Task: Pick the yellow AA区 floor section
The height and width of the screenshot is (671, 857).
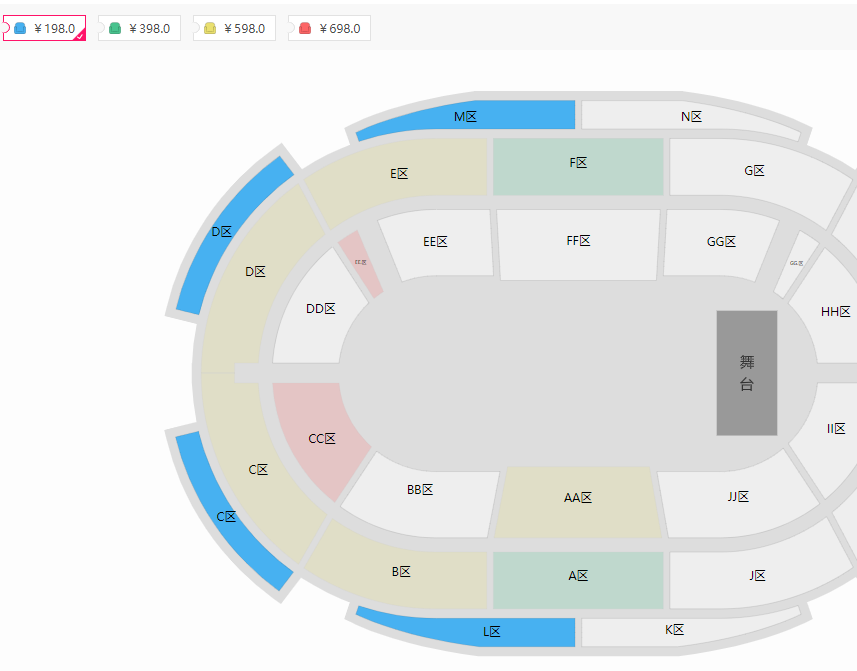Action: 578,502
